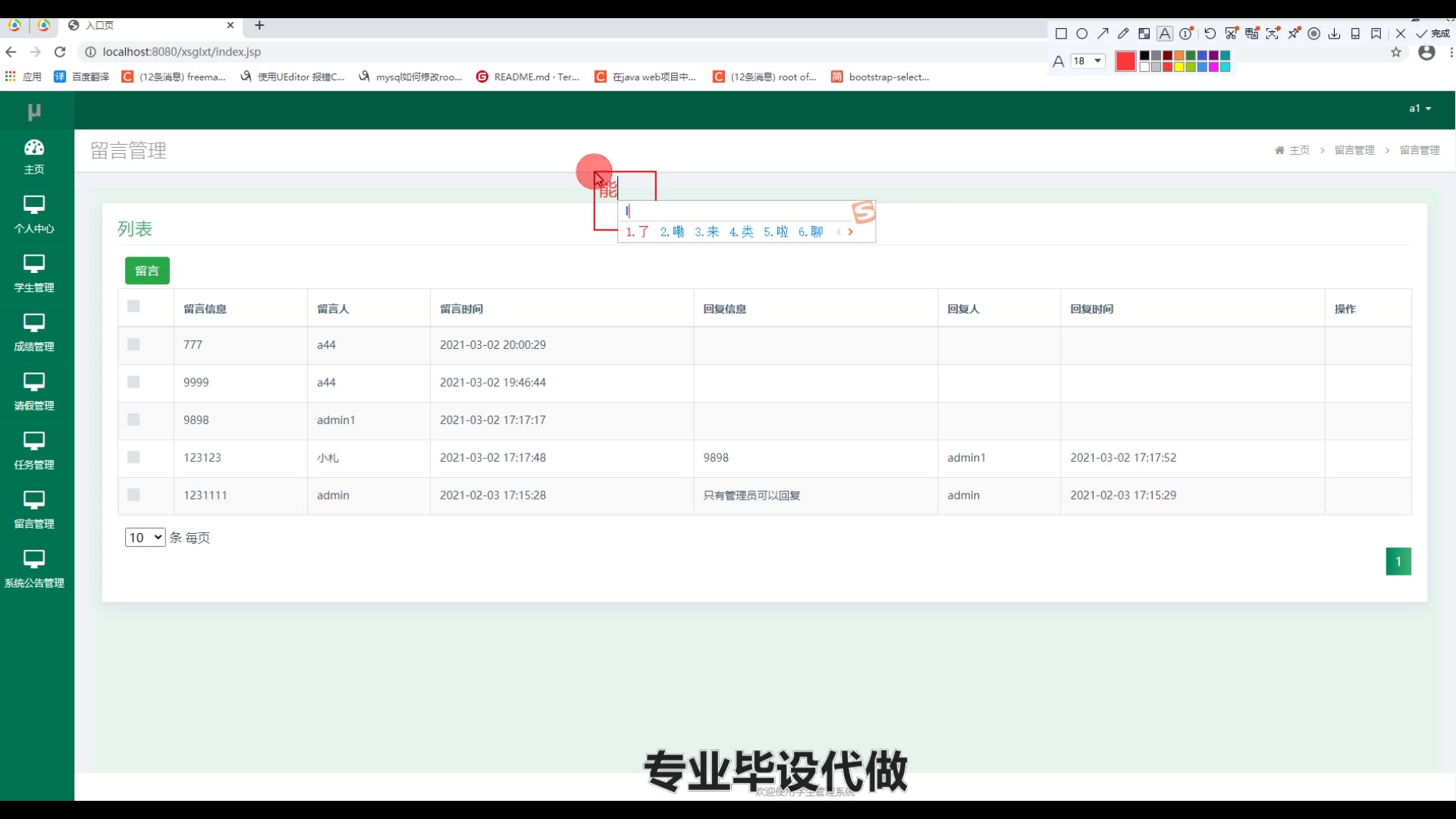Viewport: 1456px width, 819px height.
Task: Select the pencil drawing tool
Action: [x=1123, y=33]
